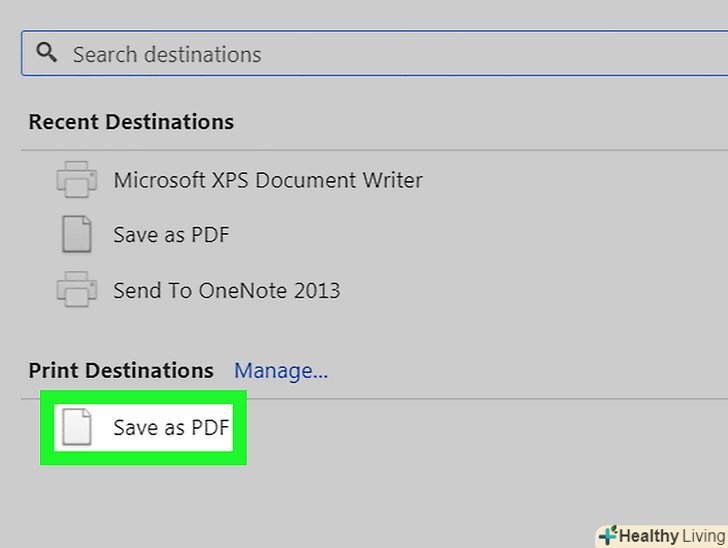Click the Healthy Living cross logo icon
The width and height of the screenshot is (728, 548).
607,536
